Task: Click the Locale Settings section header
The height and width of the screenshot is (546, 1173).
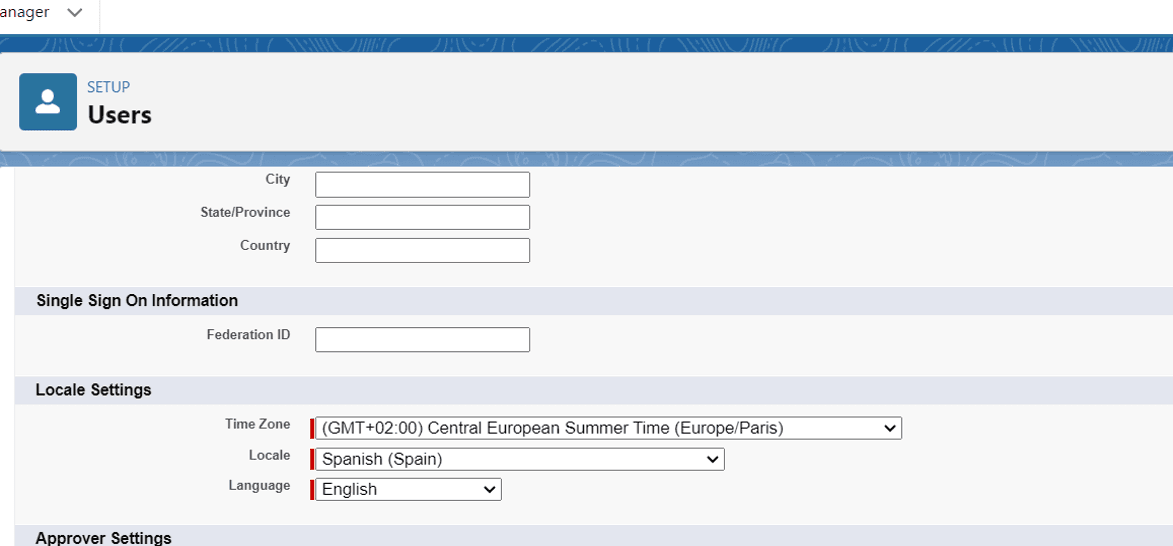Action: pos(93,390)
